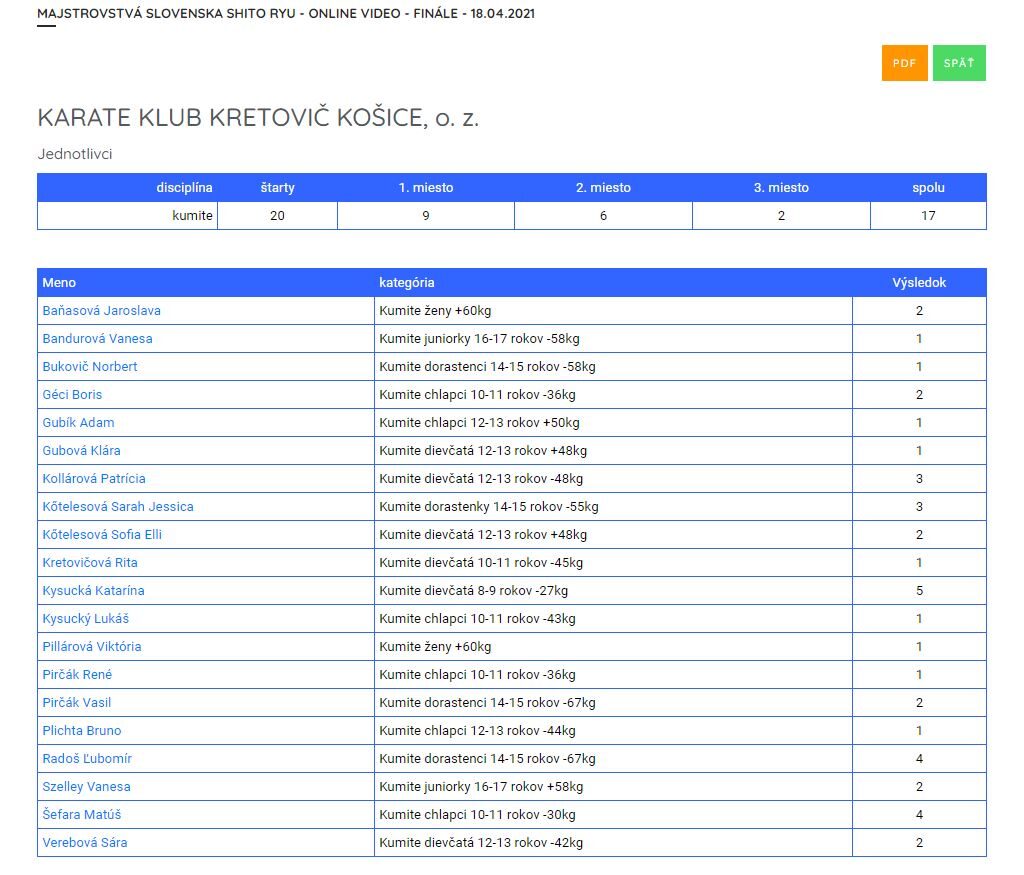Click the 2. miesto header
This screenshot has height=875, width=1024.
click(x=603, y=187)
